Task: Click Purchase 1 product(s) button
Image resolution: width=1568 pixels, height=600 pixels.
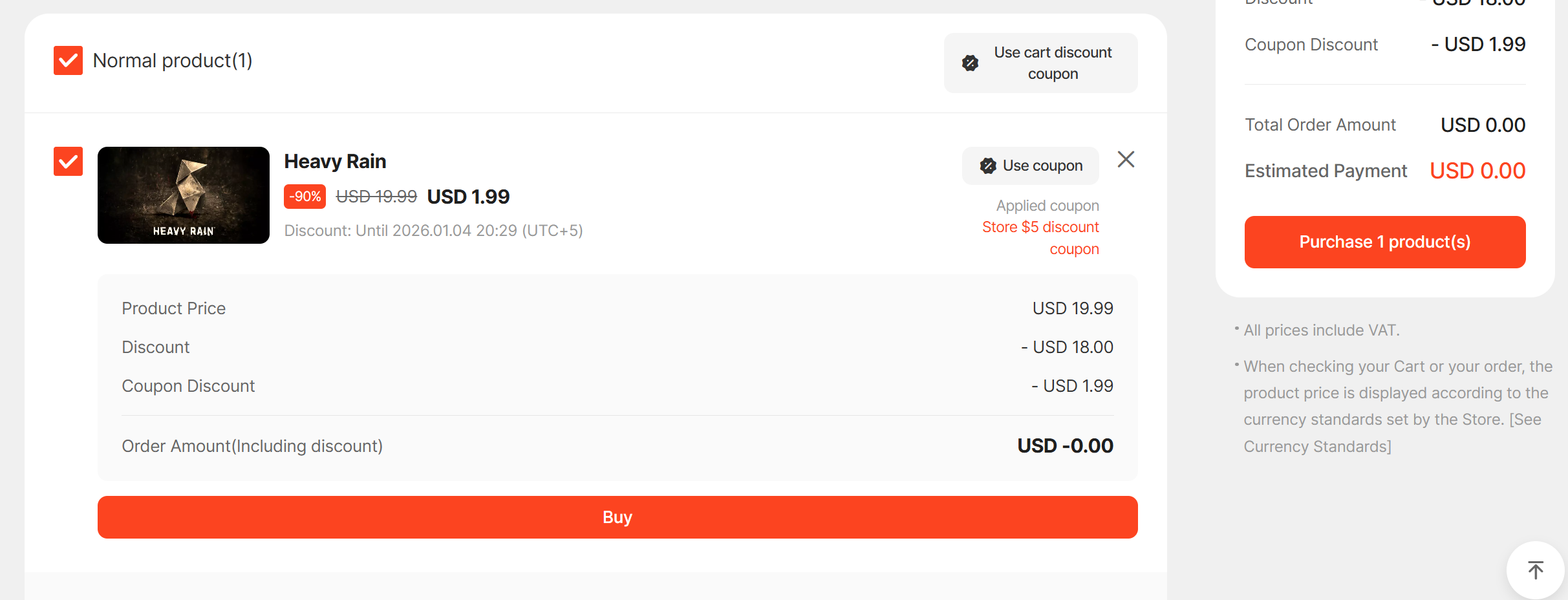Action: (x=1384, y=242)
